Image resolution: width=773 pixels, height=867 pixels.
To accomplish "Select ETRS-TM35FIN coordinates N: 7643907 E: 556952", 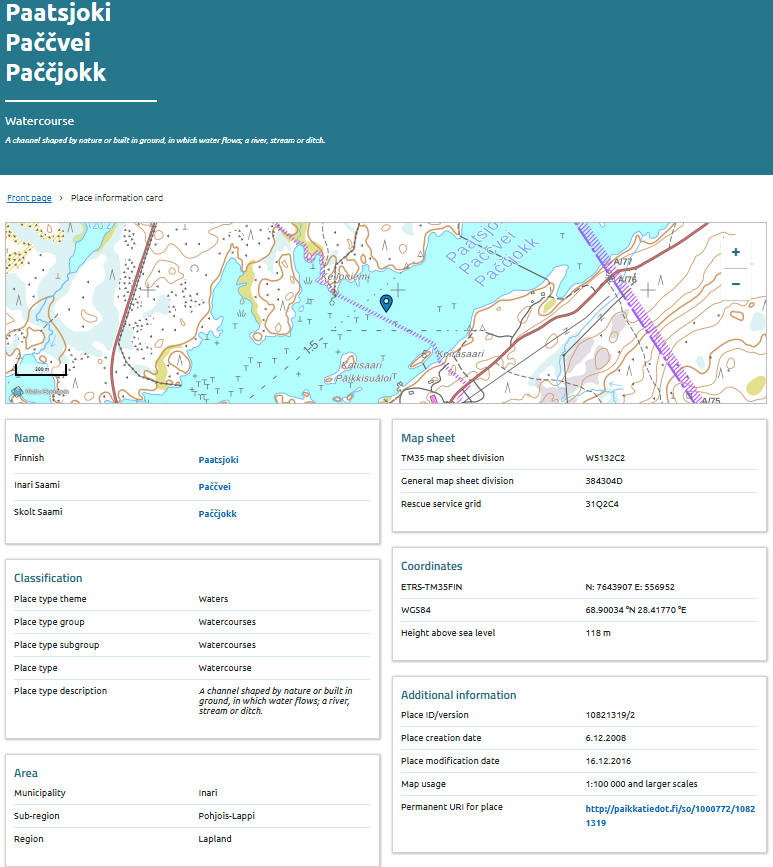I will click(x=630, y=587).
